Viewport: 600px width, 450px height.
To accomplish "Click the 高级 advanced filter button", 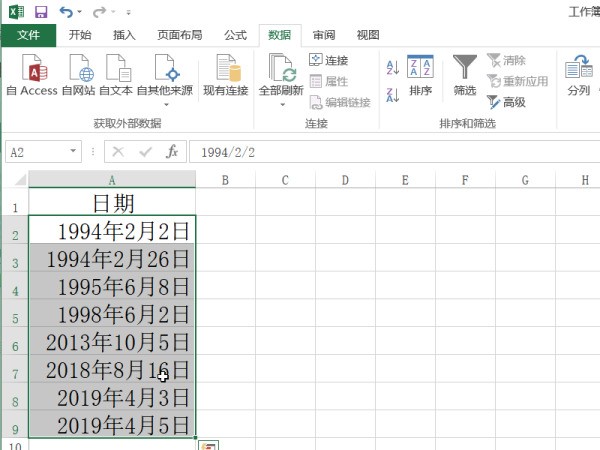I will coord(506,102).
